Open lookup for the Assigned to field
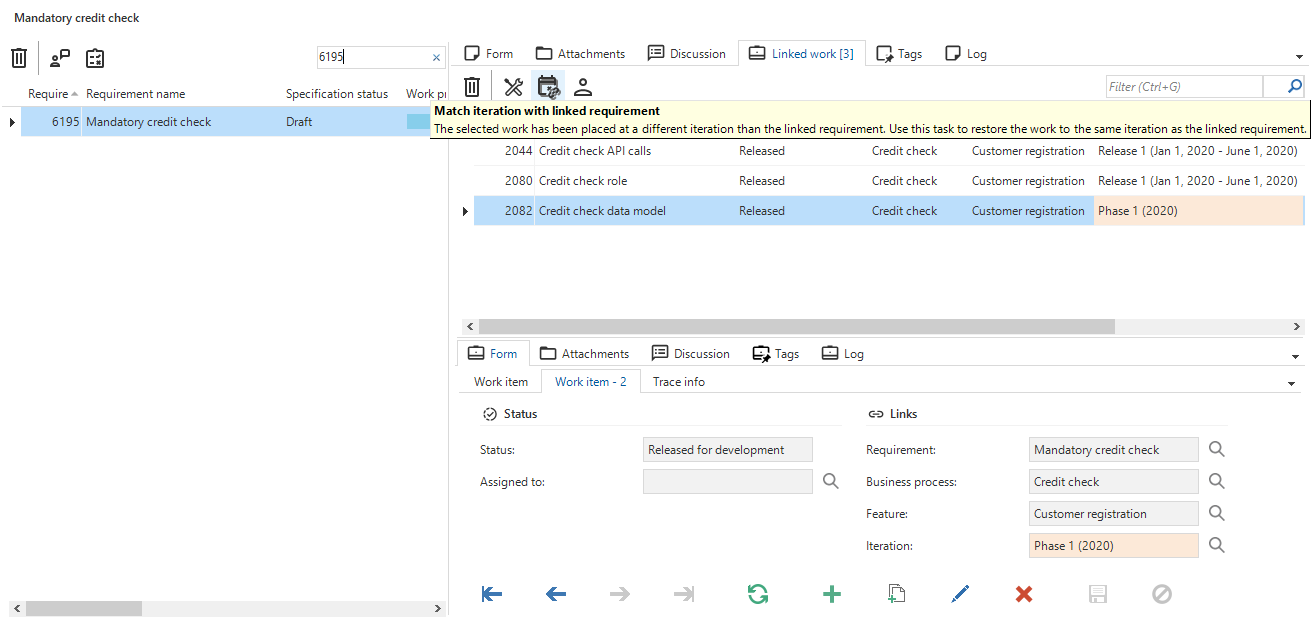 click(x=831, y=482)
